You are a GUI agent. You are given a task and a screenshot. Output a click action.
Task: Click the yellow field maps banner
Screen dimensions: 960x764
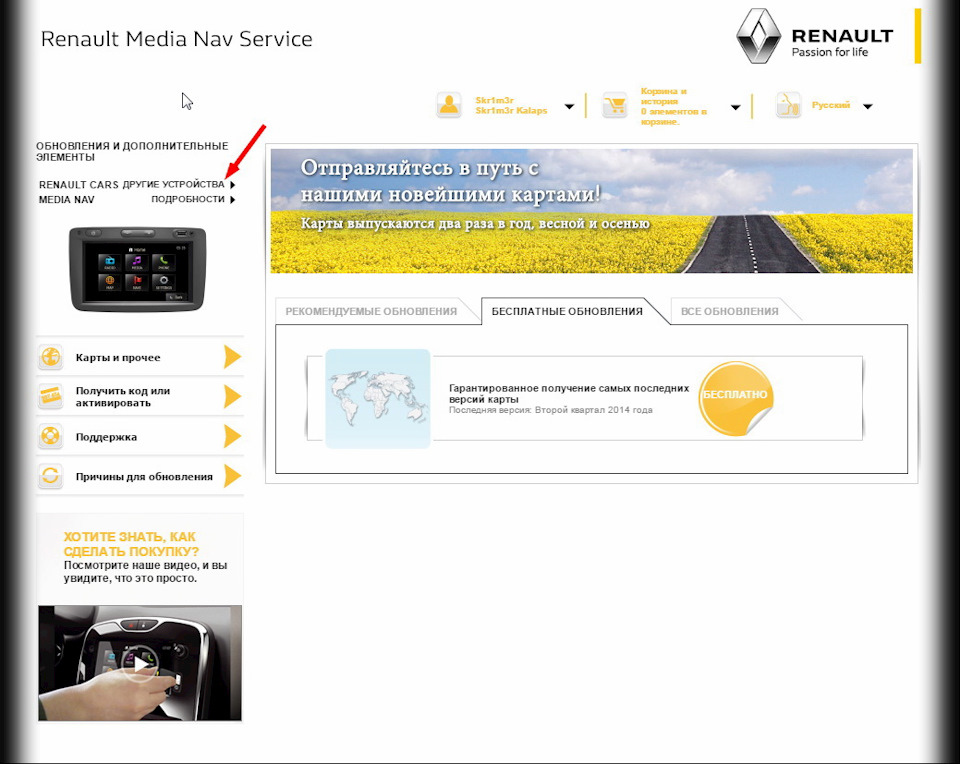click(x=591, y=211)
